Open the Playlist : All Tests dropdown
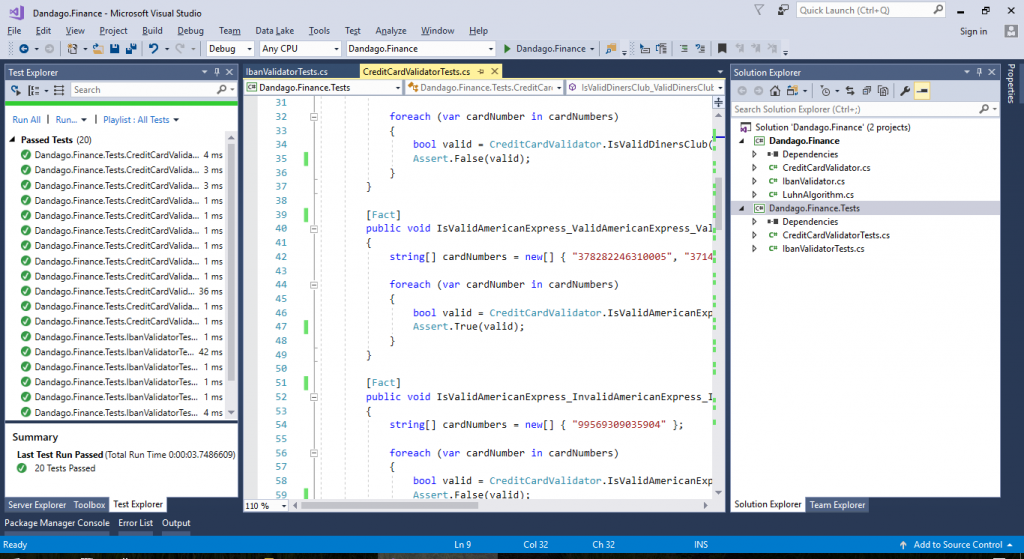This screenshot has width=1024, height=559. click(140, 120)
